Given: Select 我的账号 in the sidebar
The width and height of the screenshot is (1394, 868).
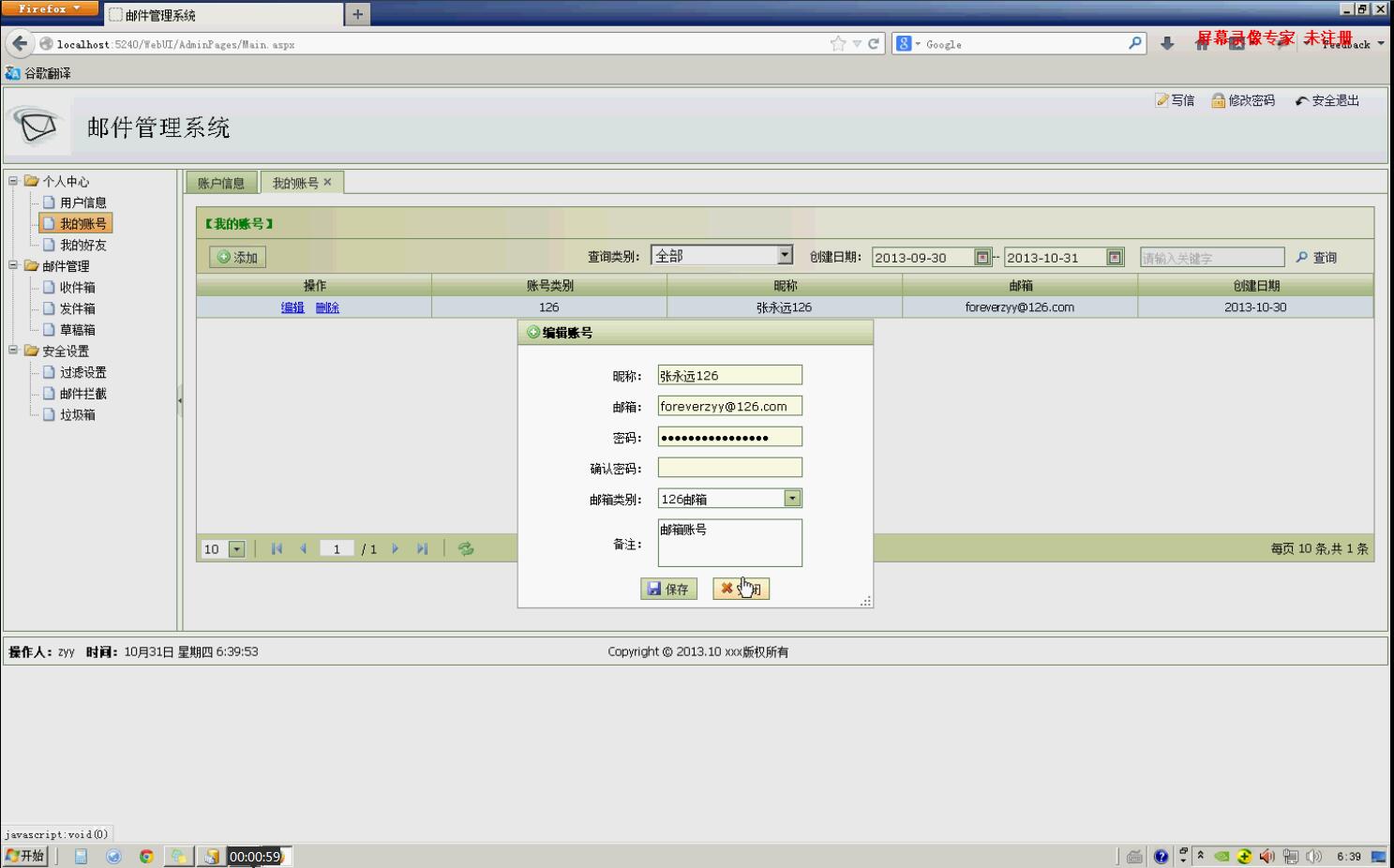Looking at the screenshot, I should tap(75, 223).
